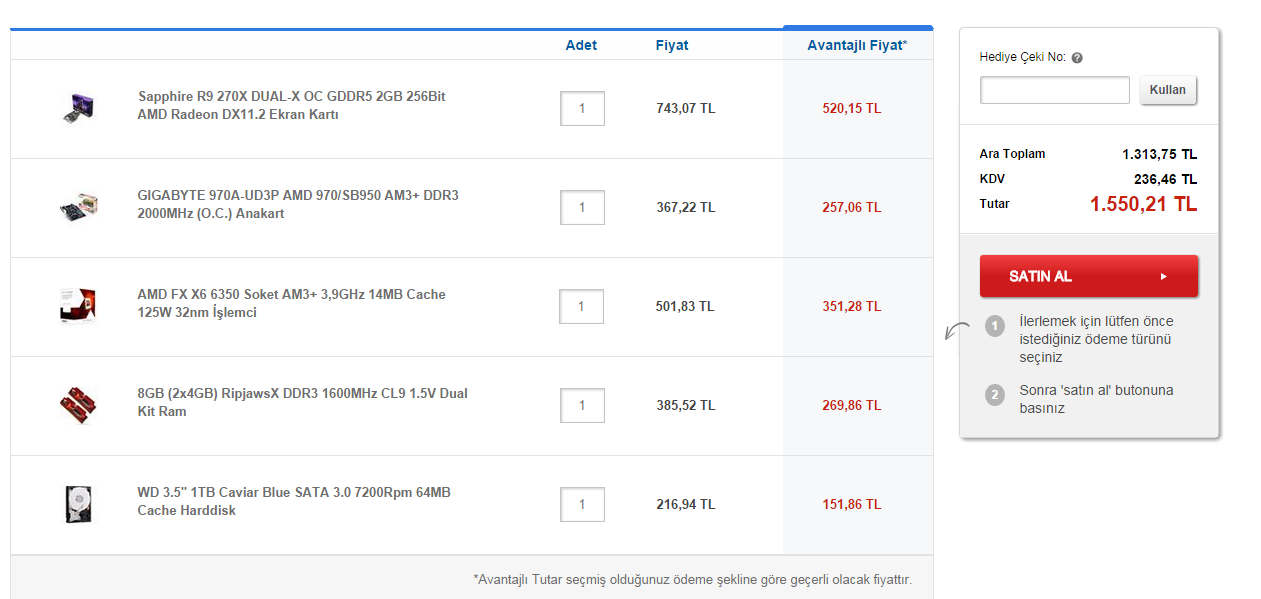Click the Sapphire R9 270X graphics card thumbnail
Screen dimensions: 1261x599
point(77,108)
